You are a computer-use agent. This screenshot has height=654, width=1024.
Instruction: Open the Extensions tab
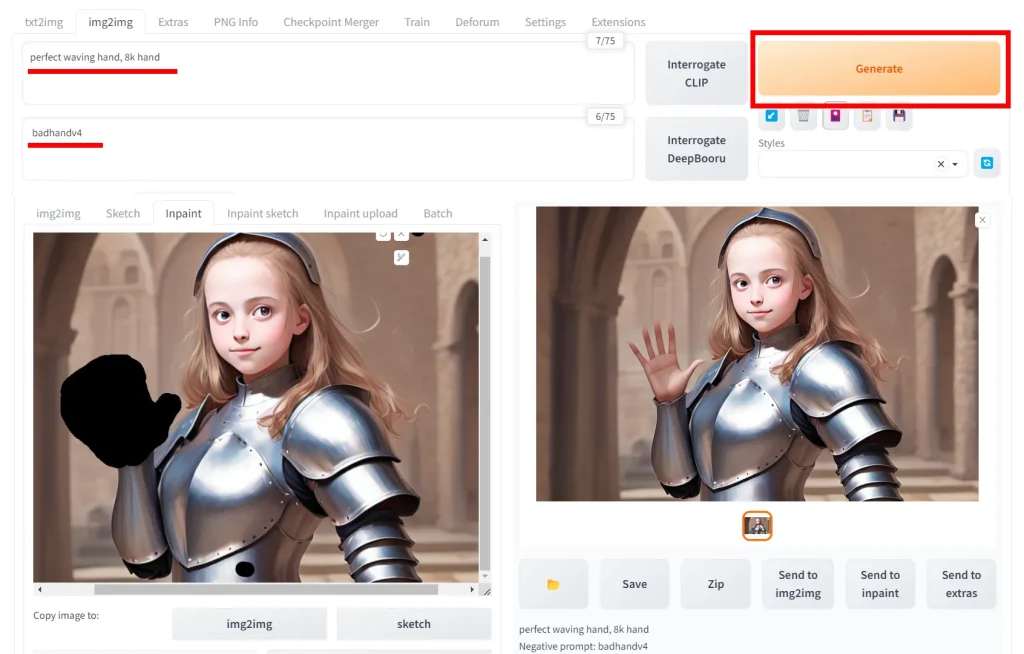coord(618,22)
